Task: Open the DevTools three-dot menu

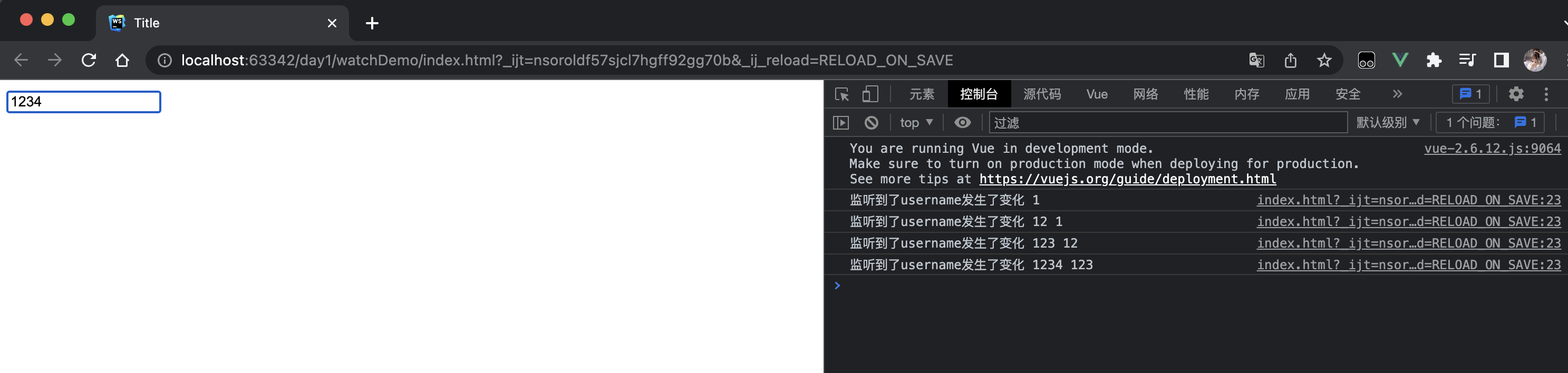Action: pyautogui.click(x=1546, y=94)
